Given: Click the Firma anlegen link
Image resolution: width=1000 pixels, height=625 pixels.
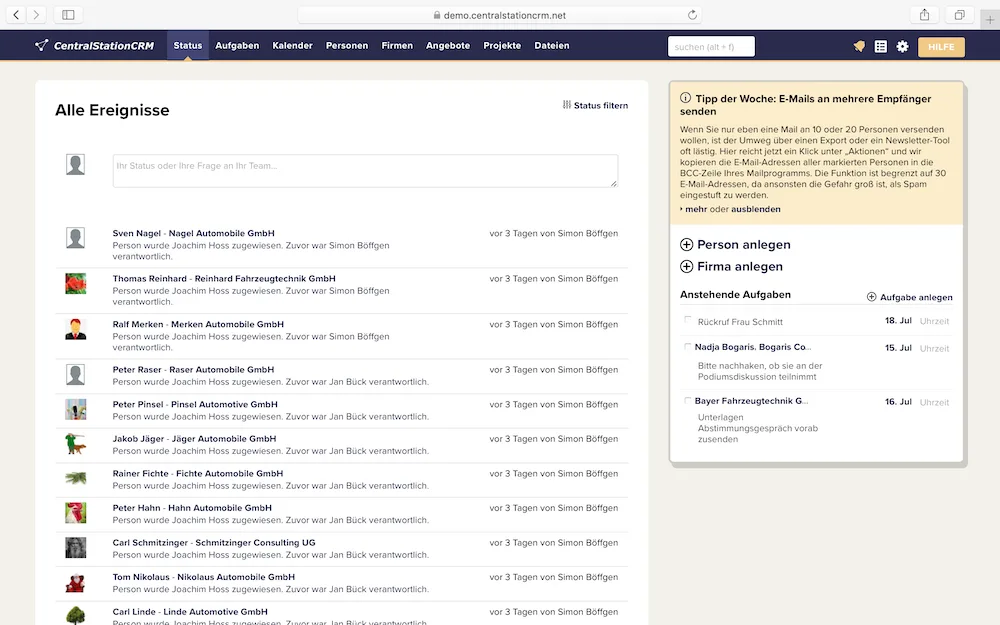Looking at the screenshot, I should 740,266.
